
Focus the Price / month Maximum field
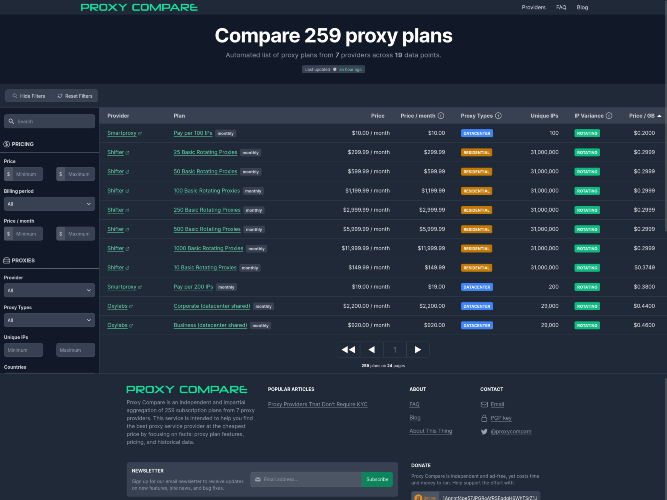(x=76, y=234)
